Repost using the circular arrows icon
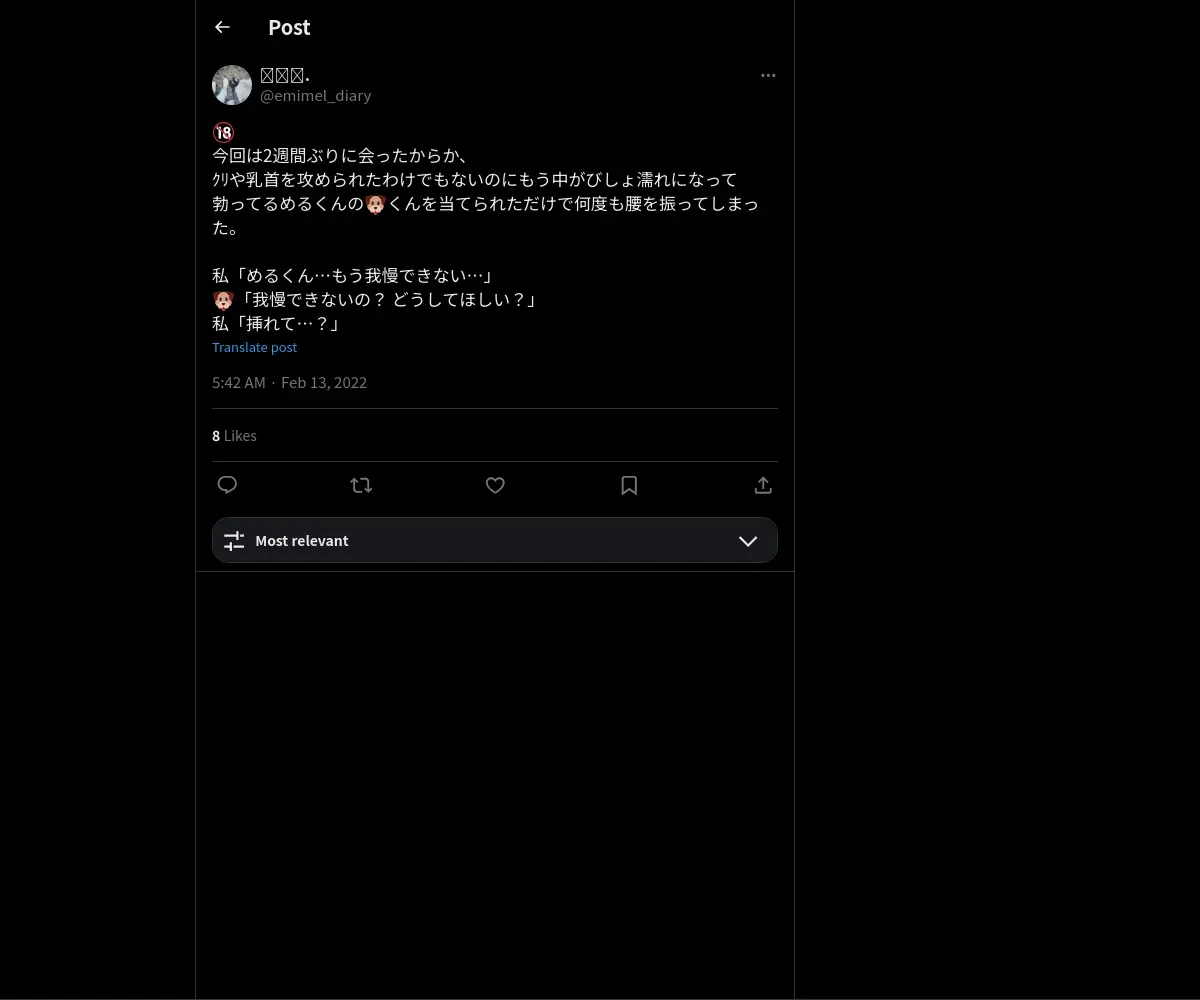 pos(361,485)
